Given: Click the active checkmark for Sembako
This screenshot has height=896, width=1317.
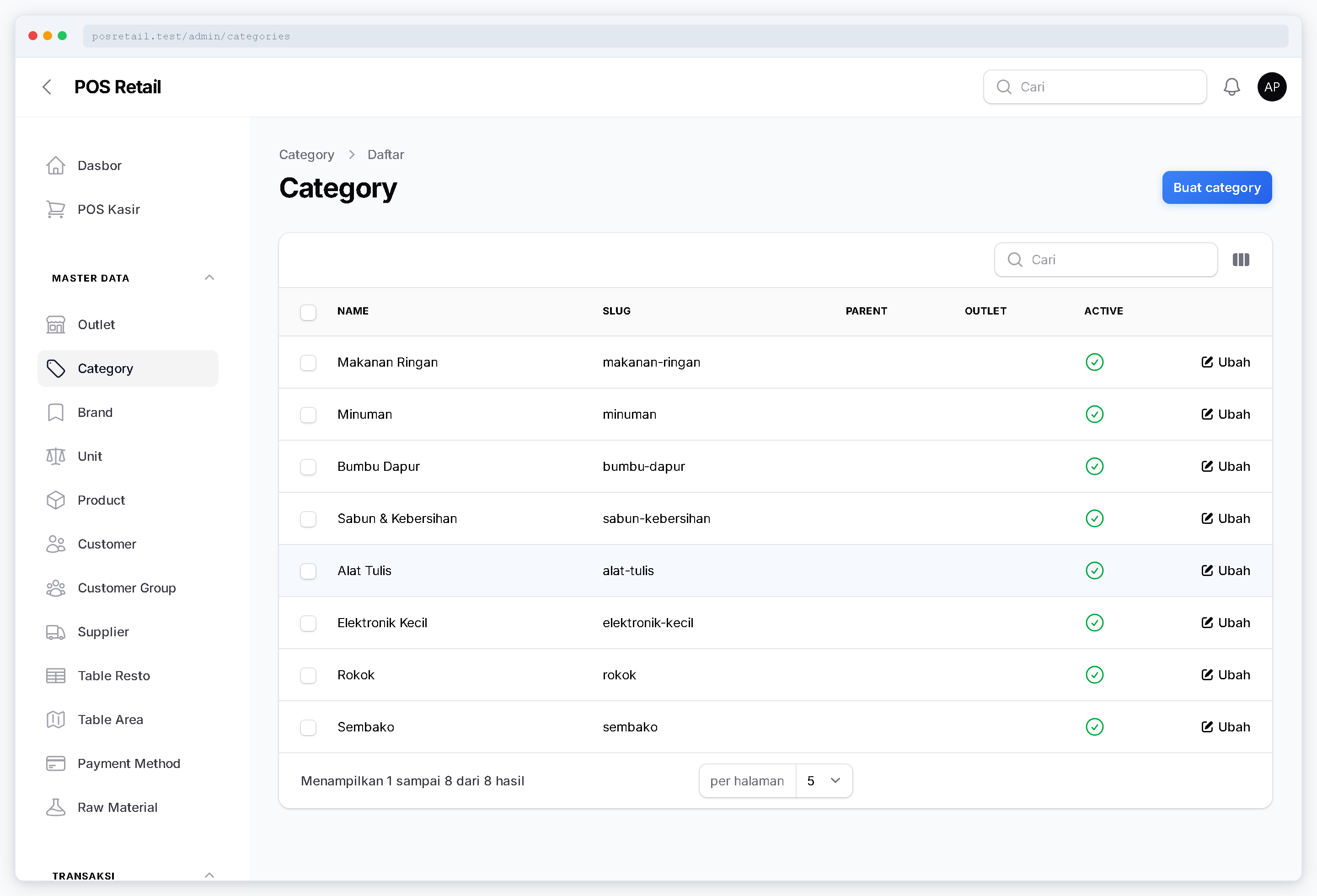Looking at the screenshot, I should point(1094,727).
